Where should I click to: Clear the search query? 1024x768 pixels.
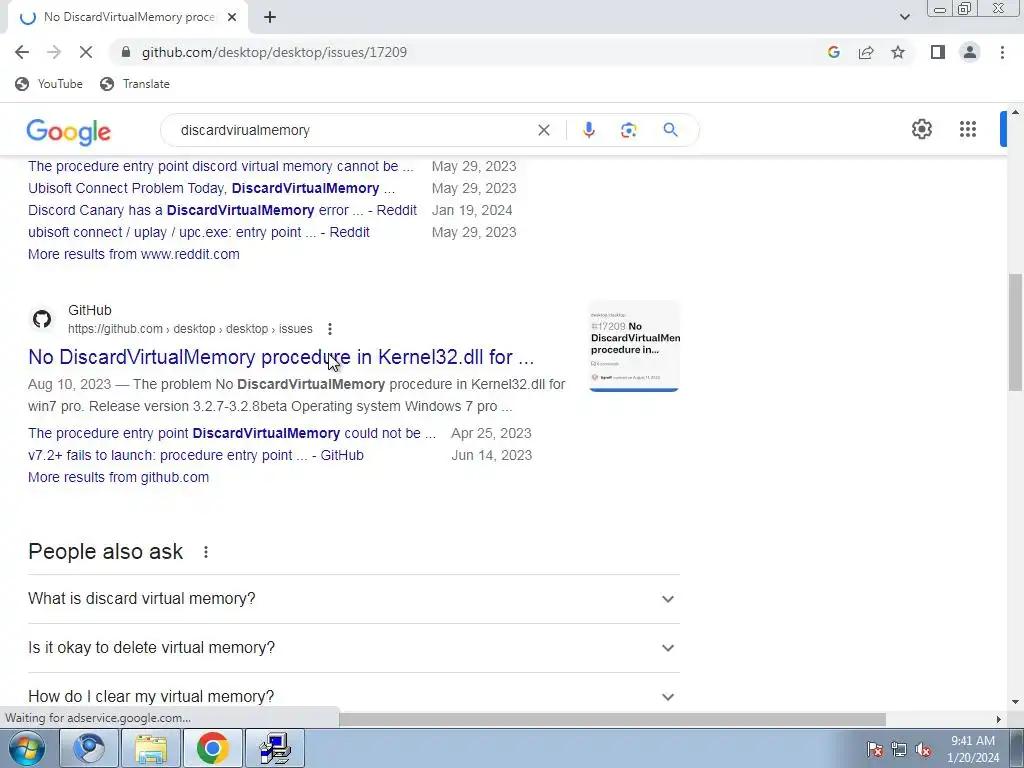(543, 130)
